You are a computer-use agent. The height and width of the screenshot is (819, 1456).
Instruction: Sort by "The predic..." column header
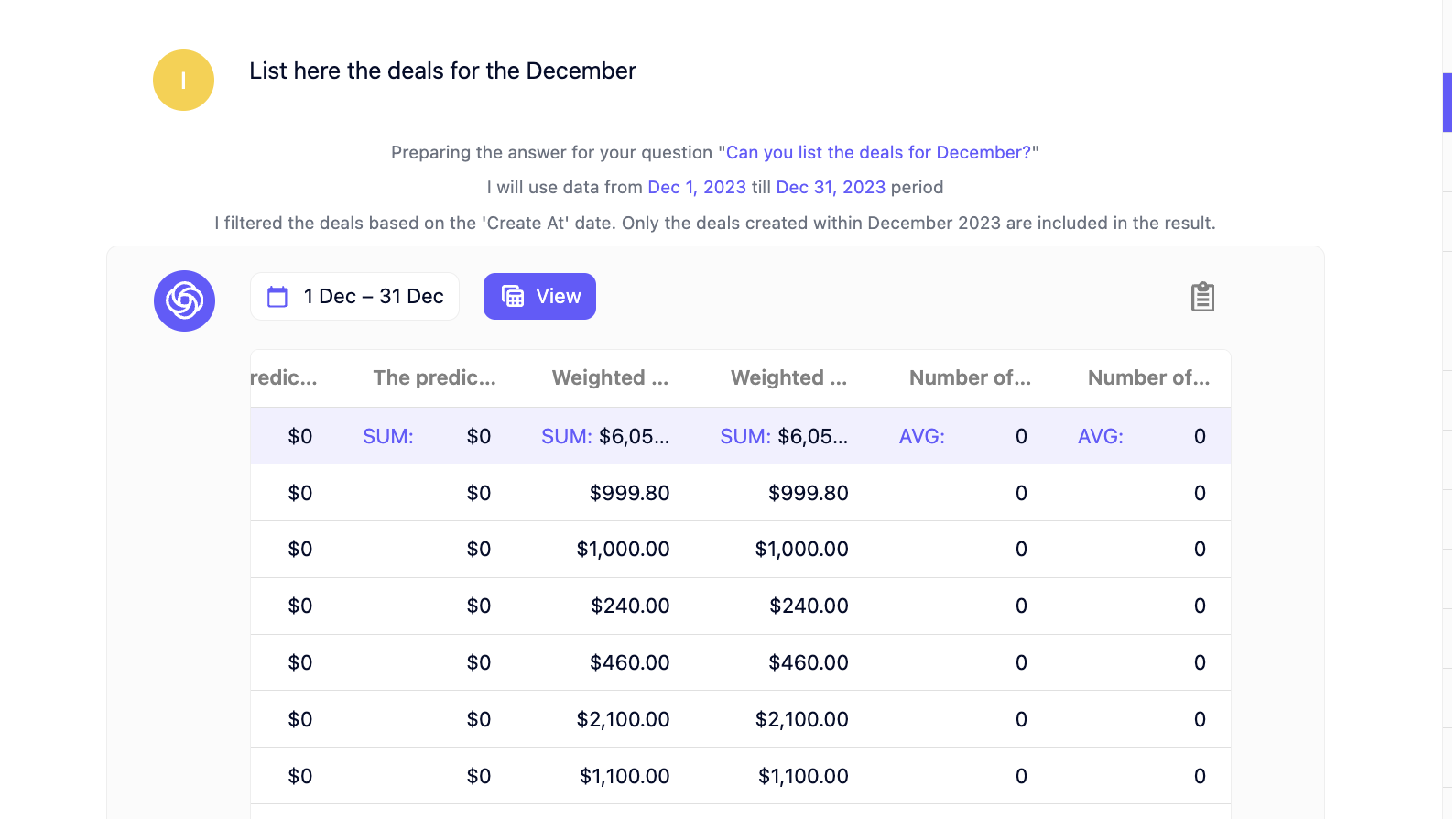[x=434, y=377]
